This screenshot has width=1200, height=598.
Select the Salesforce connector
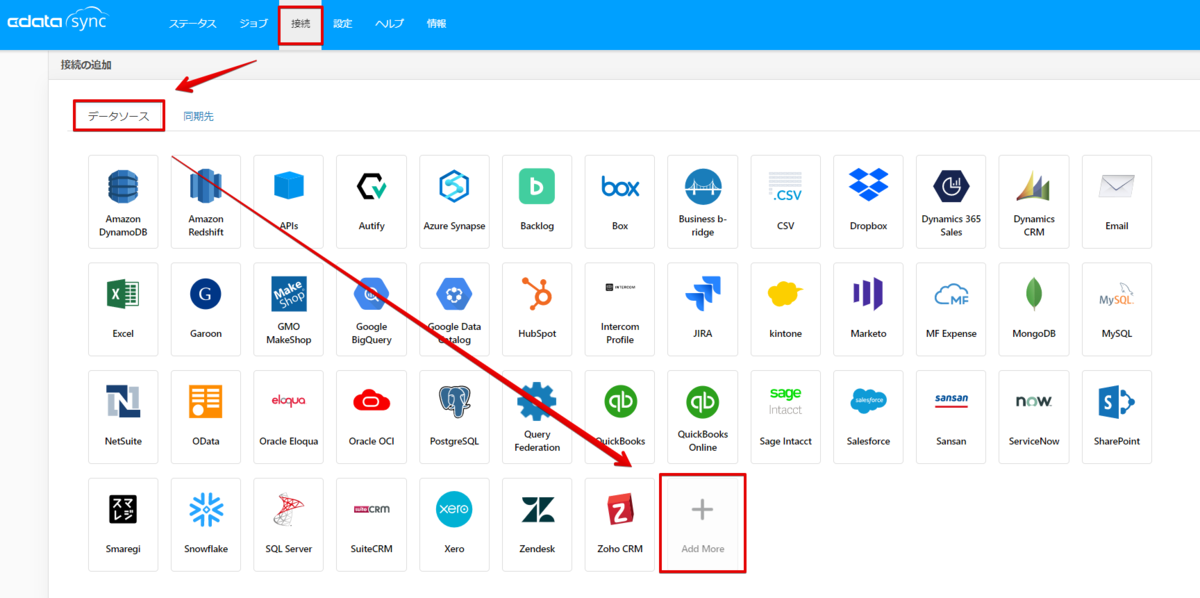(868, 417)
